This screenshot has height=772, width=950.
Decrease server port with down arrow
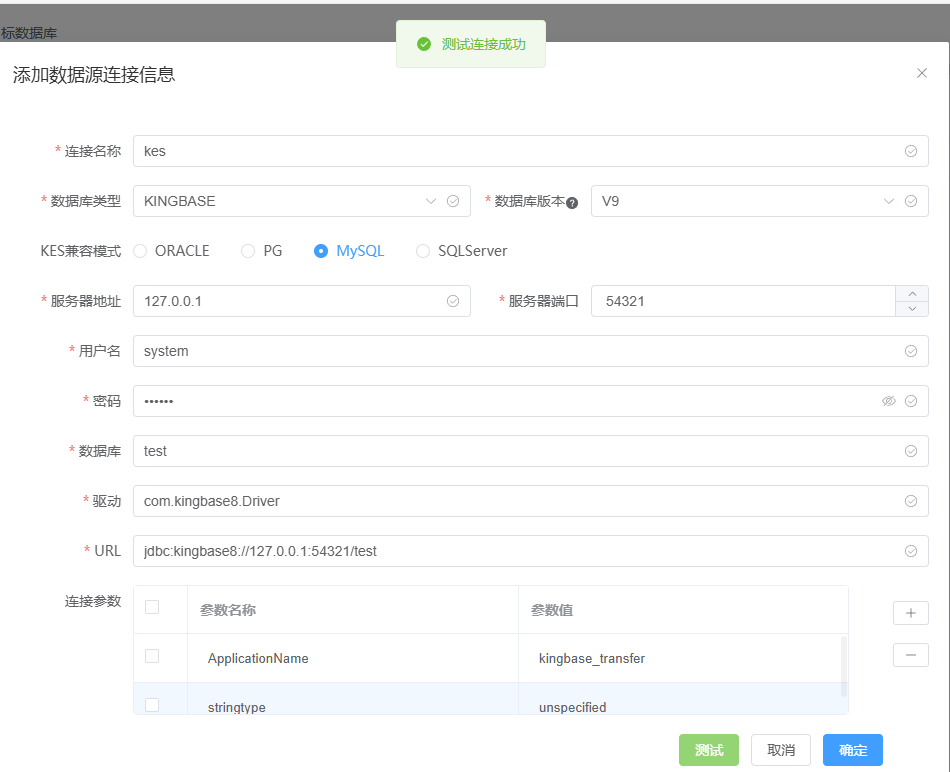912,308
